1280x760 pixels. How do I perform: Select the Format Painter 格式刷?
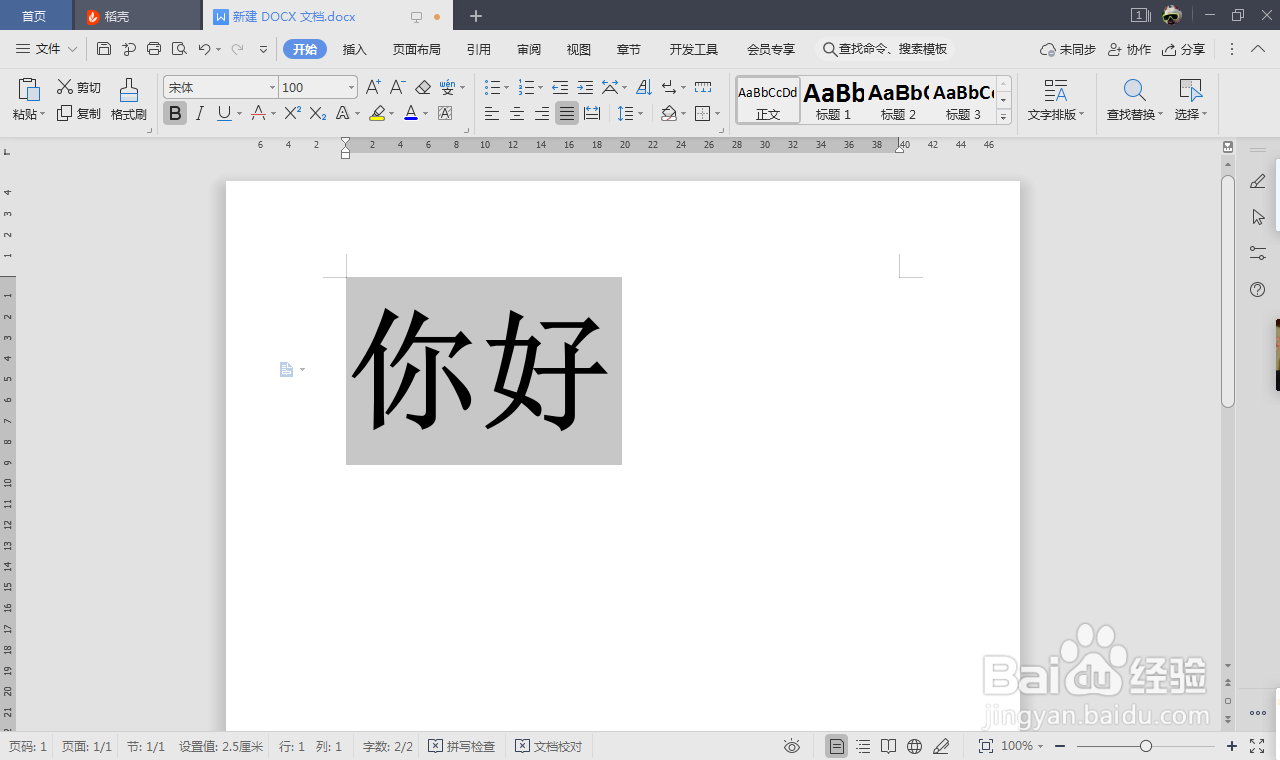coord(129,100)
